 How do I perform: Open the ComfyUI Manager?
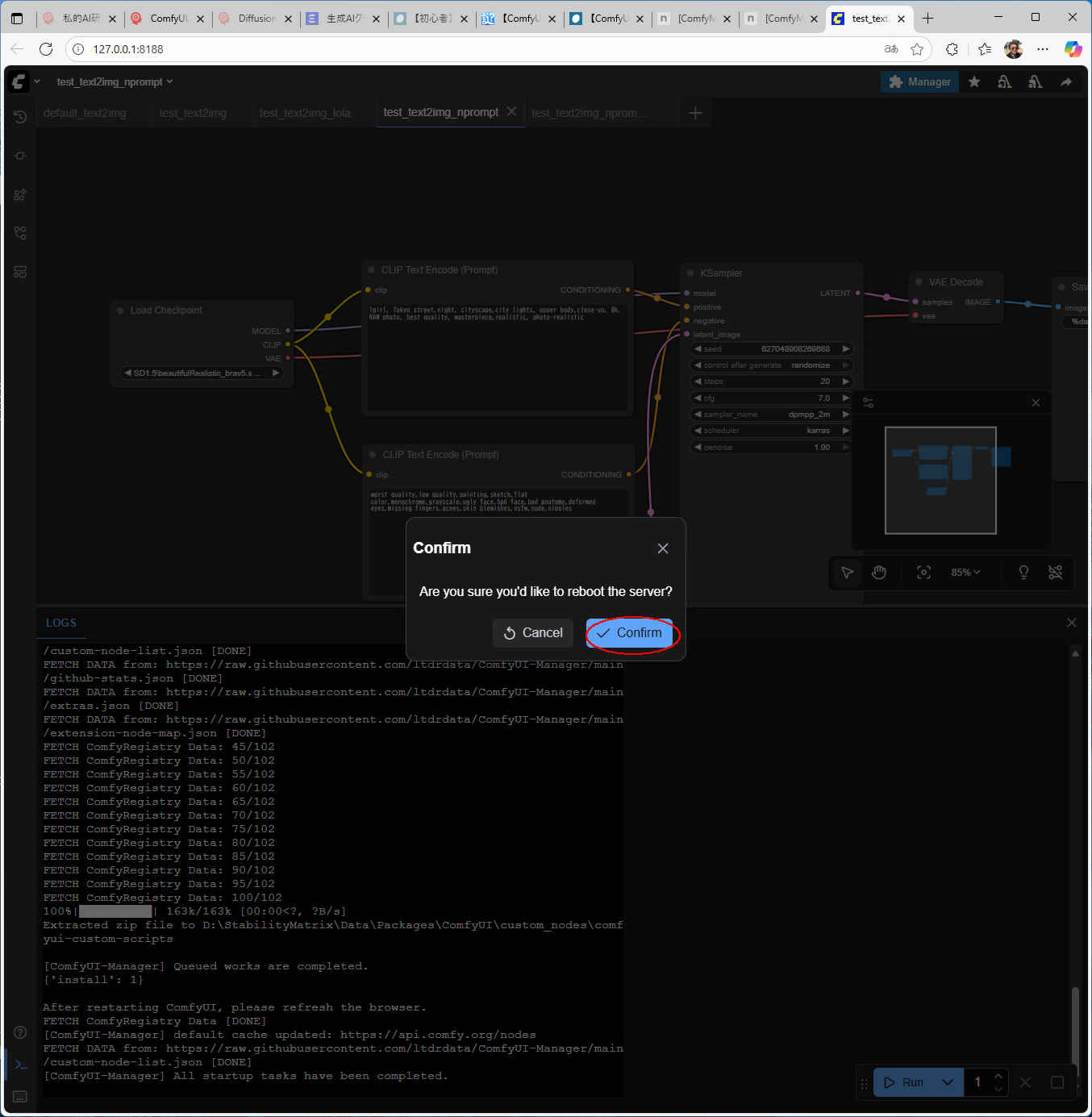919,81
